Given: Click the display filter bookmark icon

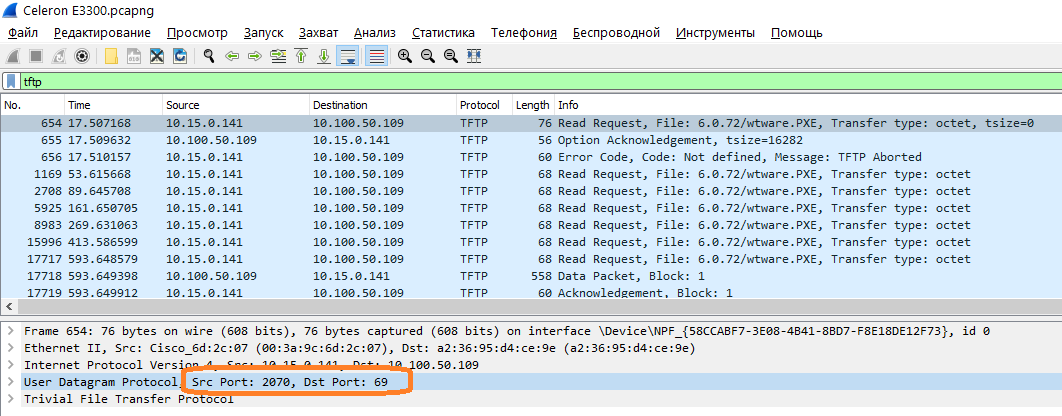Looking at the screenshot, I should (x=10, y=81).
